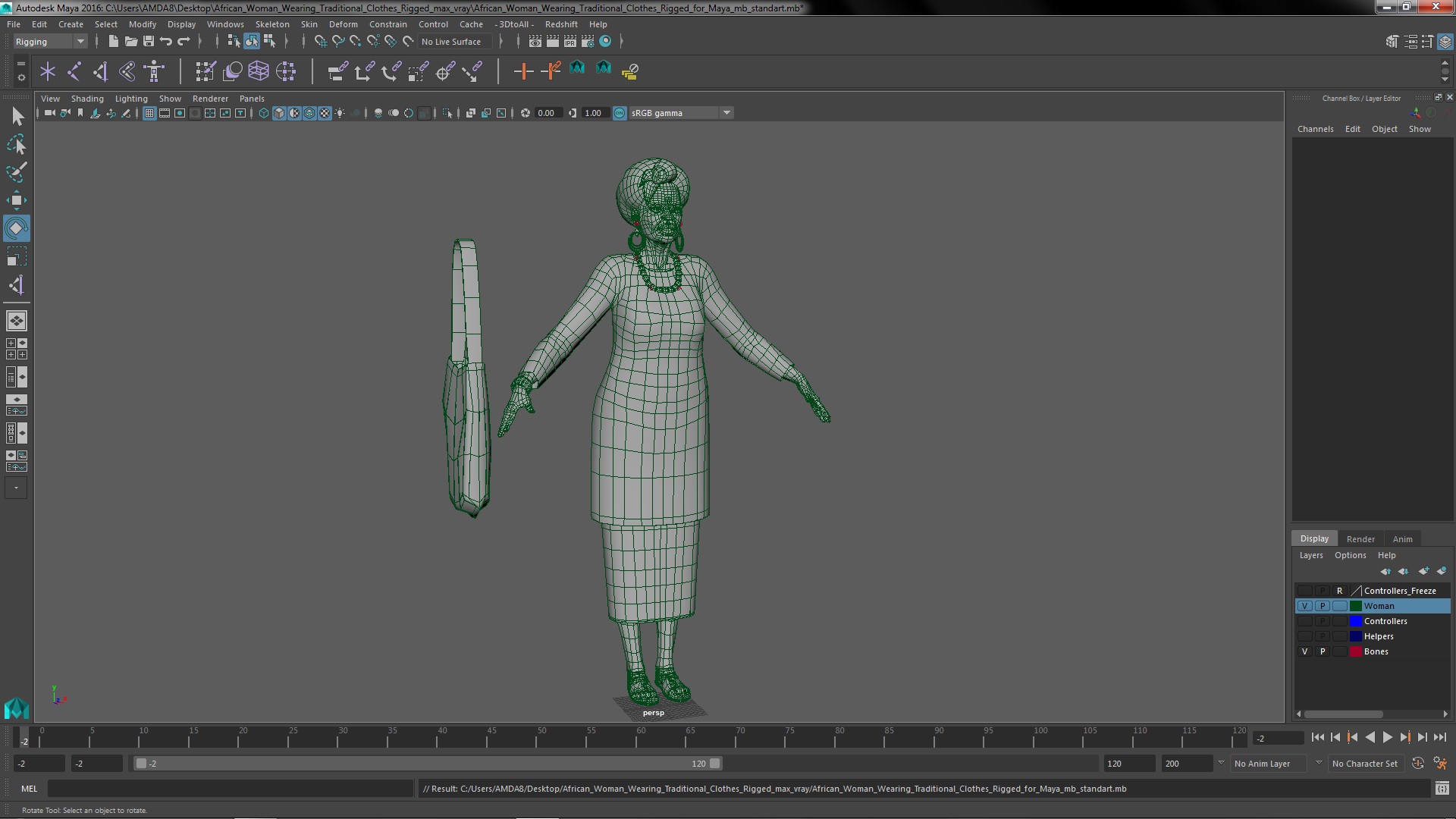This screenshot has height=819, width=1456.
Task: Switch to the Anim layer tab
Action: coord(1402,539)
